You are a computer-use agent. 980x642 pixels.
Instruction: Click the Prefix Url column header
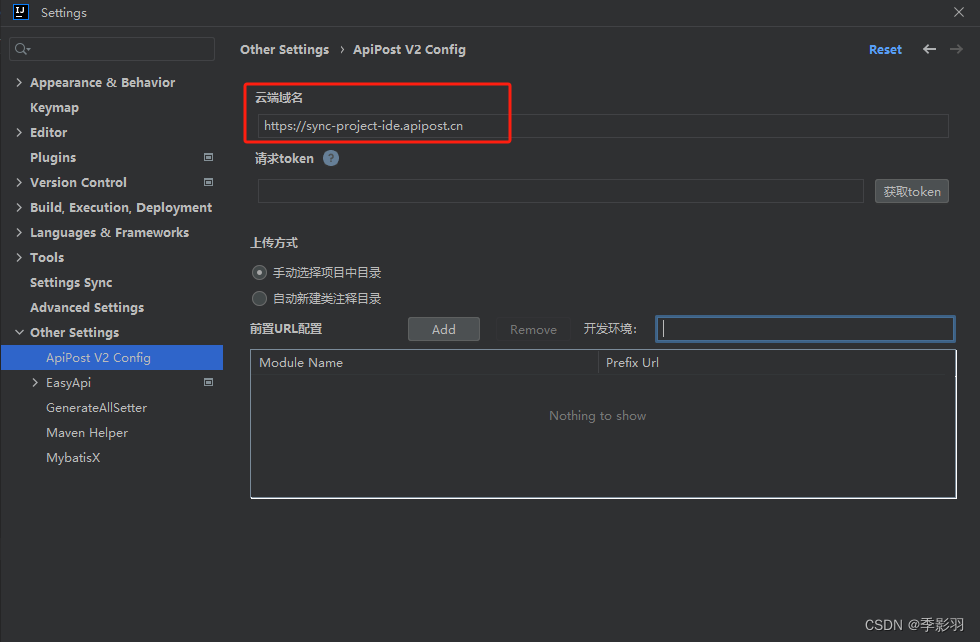777,363
